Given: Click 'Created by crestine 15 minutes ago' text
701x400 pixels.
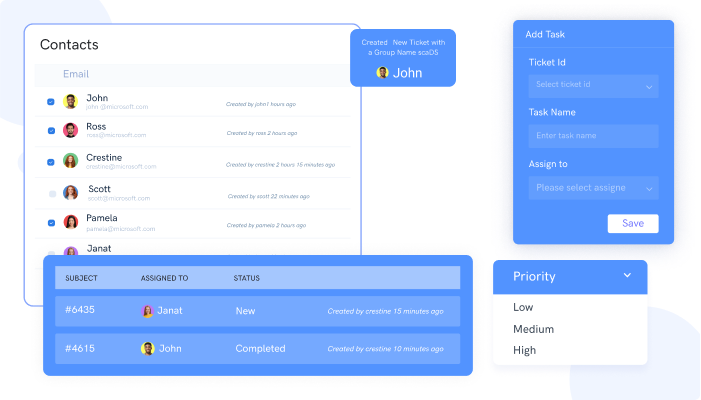Looking at the screenshot, I should 385,312.
